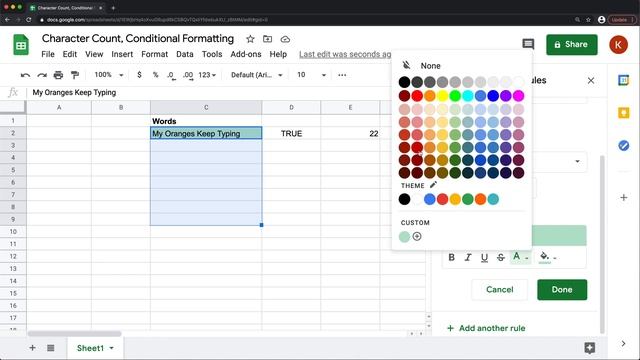Click the Italic formatting icon

(x=468, y=257)
